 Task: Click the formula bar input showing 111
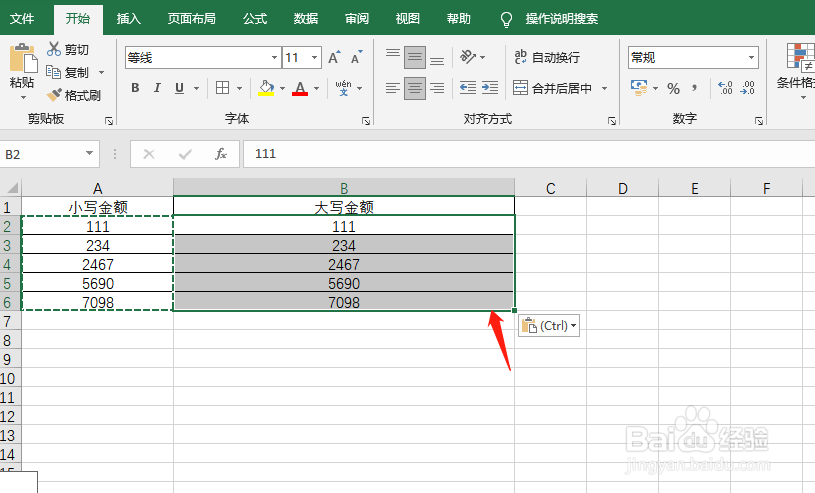click(529, 154)
